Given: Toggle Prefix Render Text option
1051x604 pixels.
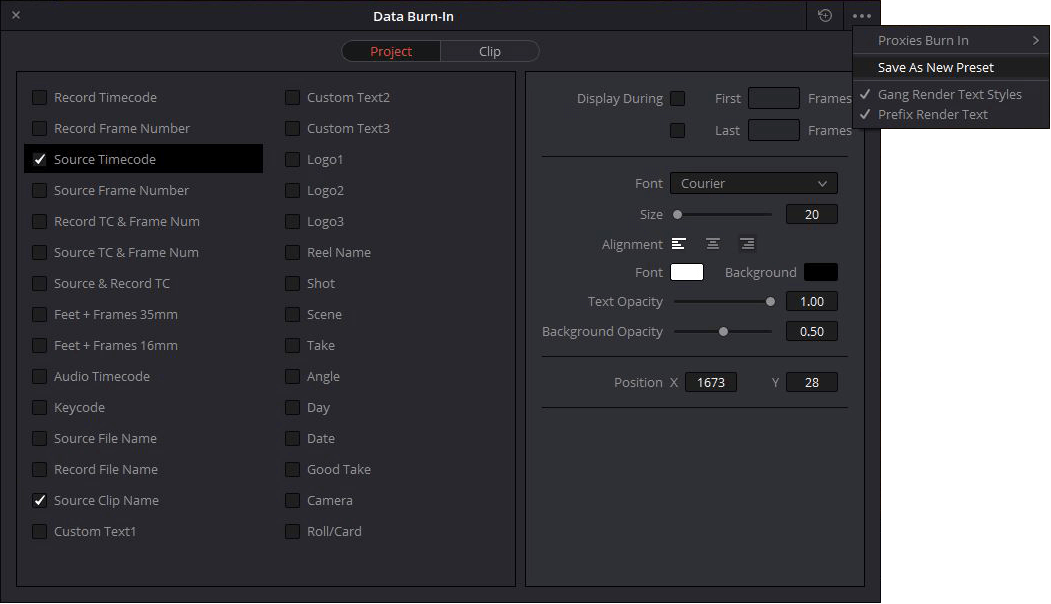Looking at the screenshot, I should (951, 115).
